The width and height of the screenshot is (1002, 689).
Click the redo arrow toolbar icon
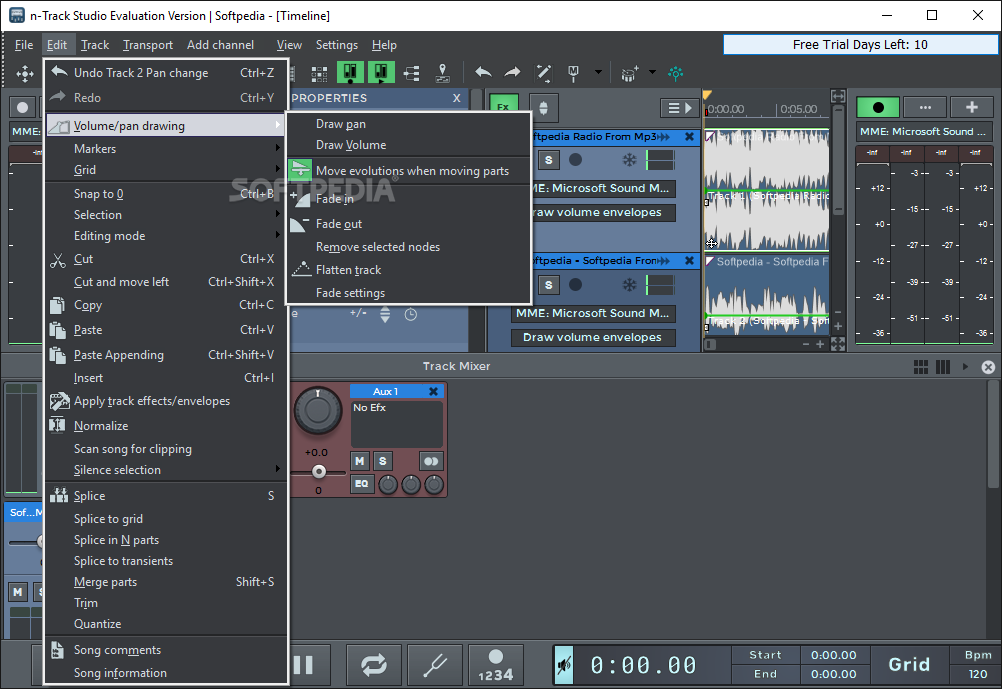(x=513, y=73)
